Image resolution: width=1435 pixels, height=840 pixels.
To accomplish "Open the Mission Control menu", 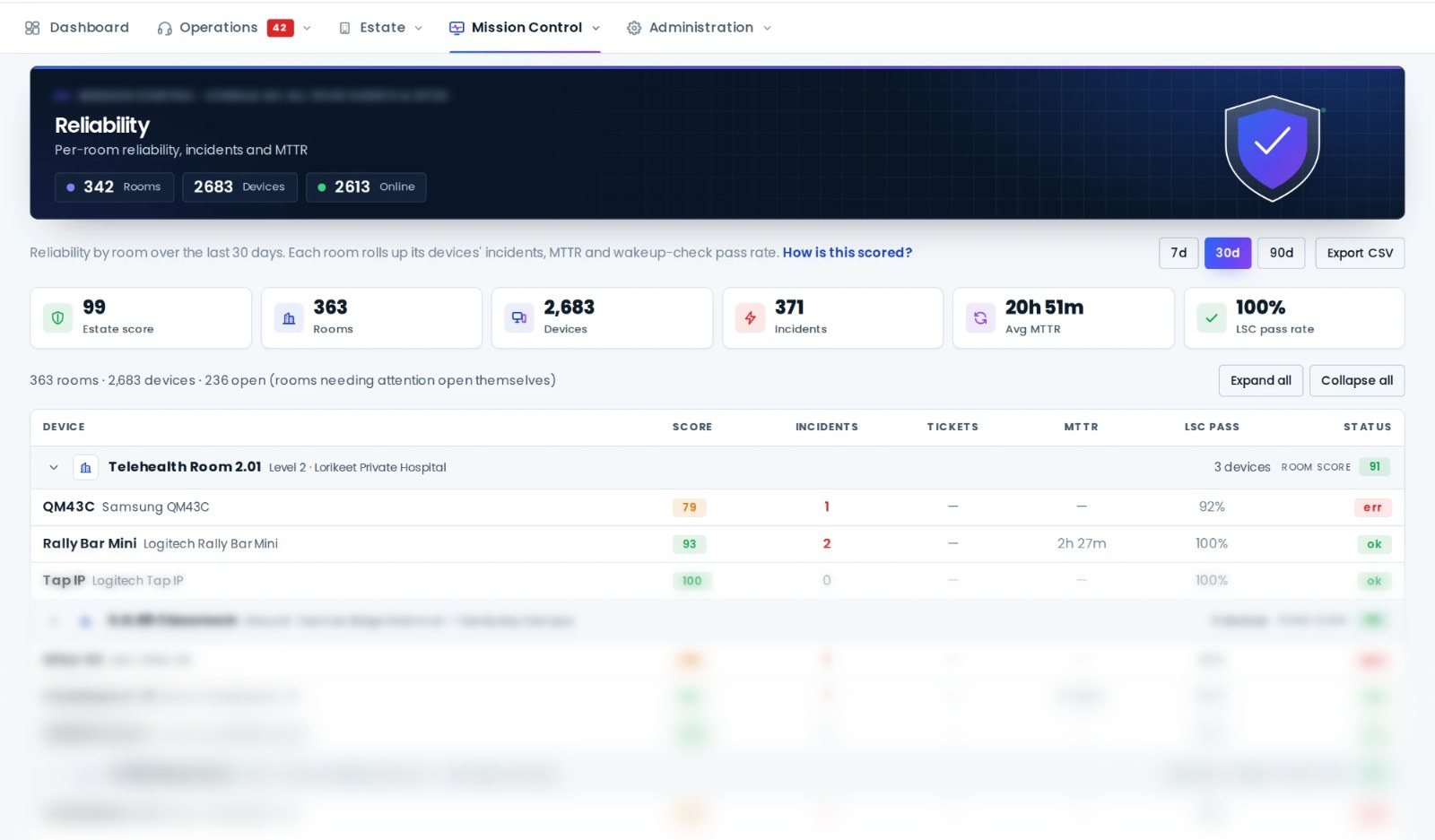I will tap(525, 28).
